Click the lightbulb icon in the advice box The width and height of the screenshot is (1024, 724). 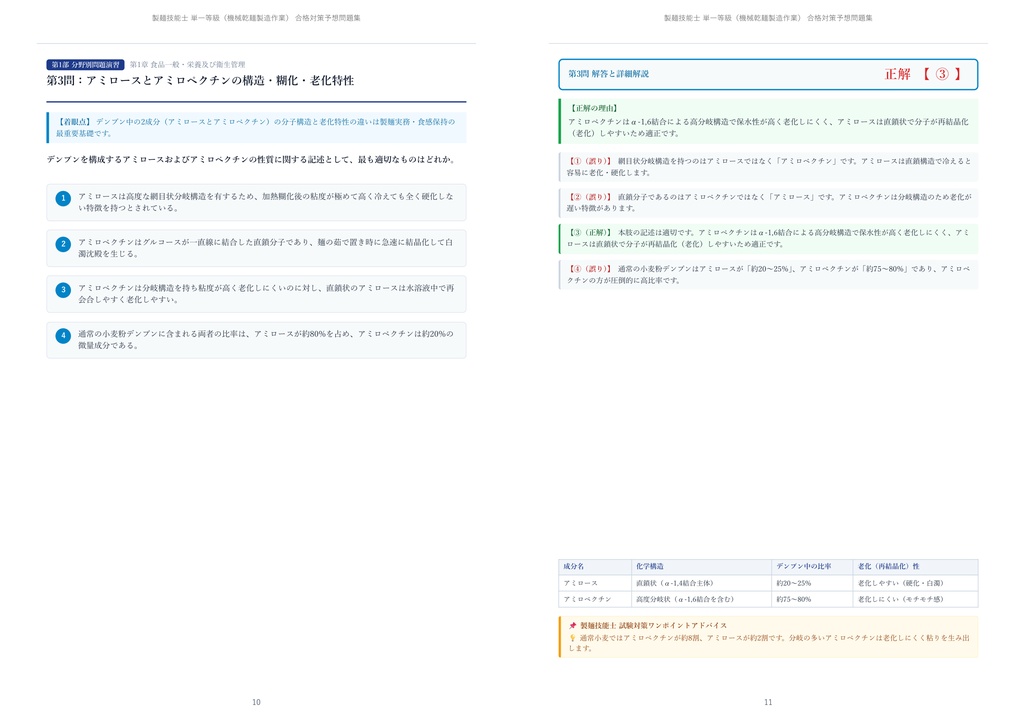tap(572, 638)
